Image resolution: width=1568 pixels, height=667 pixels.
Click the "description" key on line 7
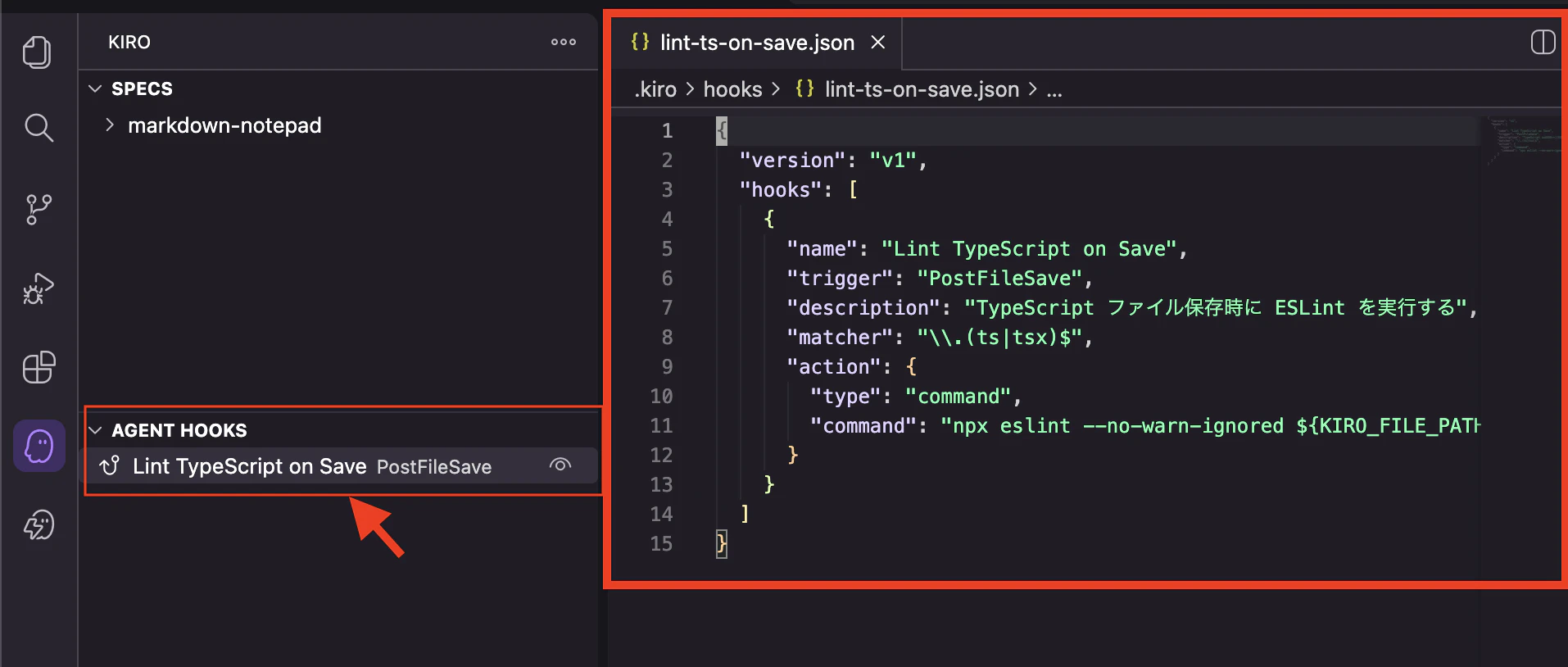[x=863, y=308]
